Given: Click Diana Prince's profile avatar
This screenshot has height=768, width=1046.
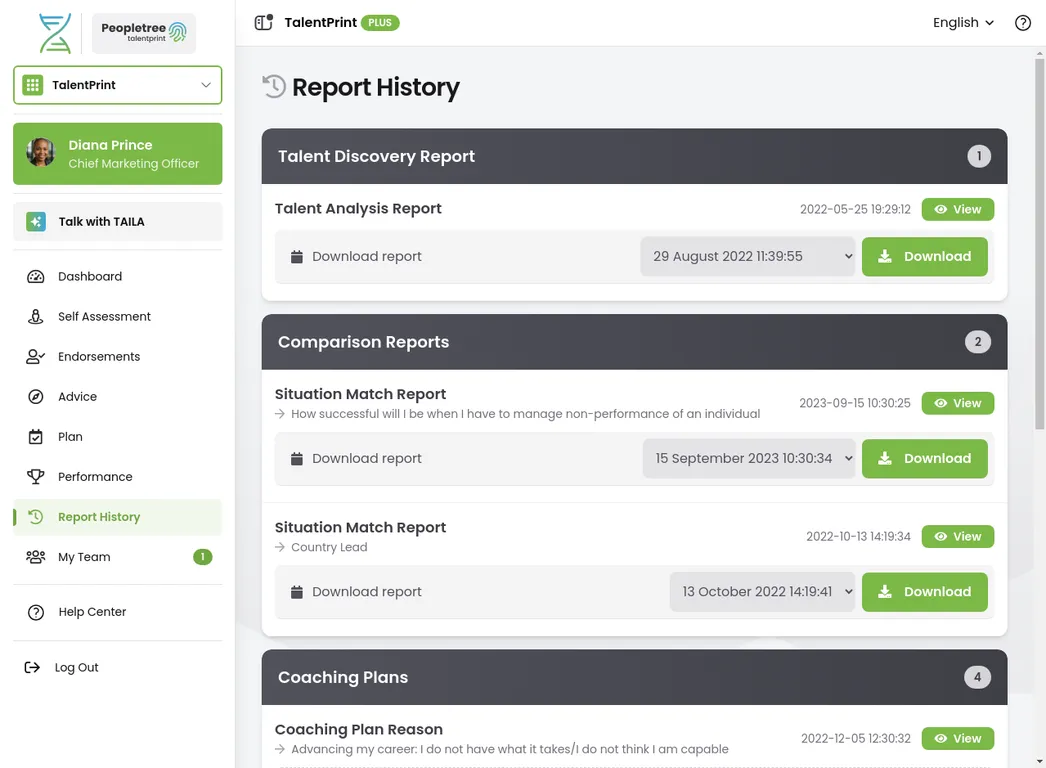Looking at the screenshot, I should point(41,153).
